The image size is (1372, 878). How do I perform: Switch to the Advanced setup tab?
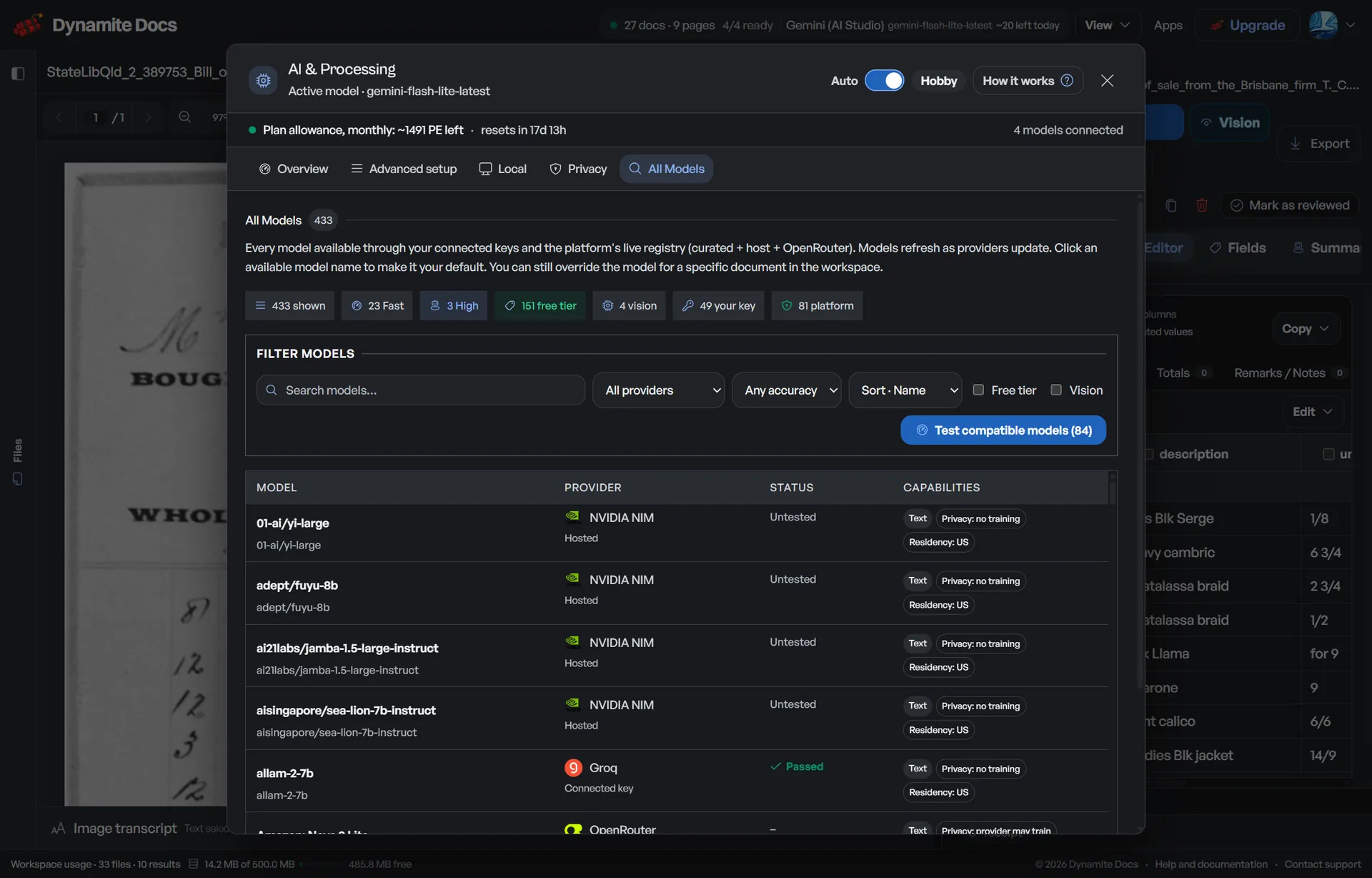tap(404, 169)
